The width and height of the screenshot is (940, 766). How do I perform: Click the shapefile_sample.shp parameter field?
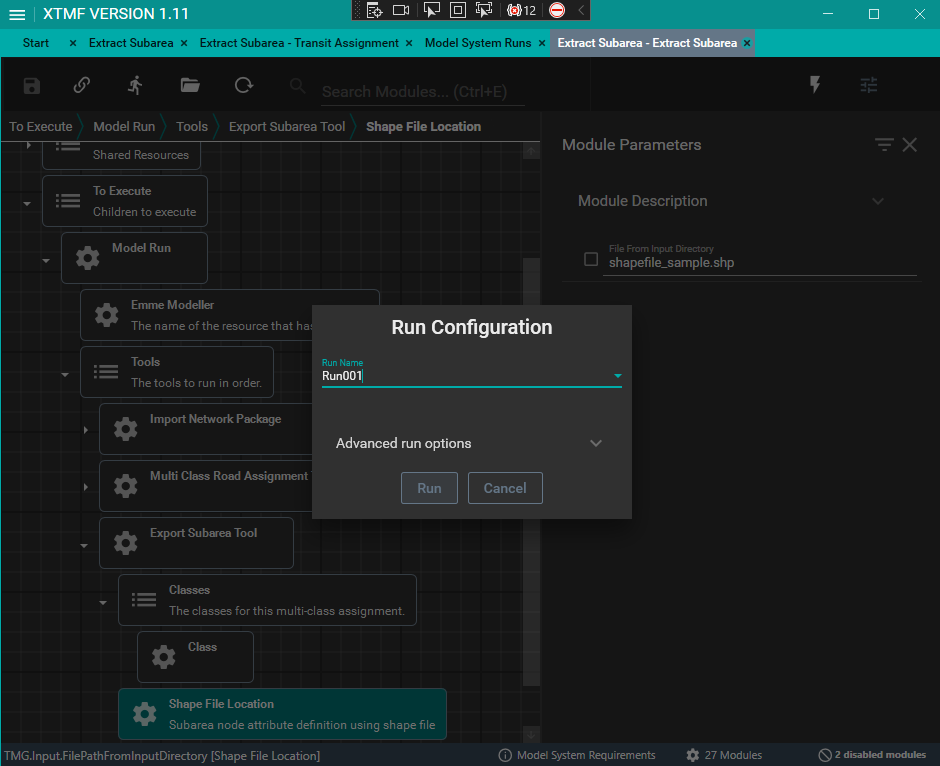[x=760, y=263]
